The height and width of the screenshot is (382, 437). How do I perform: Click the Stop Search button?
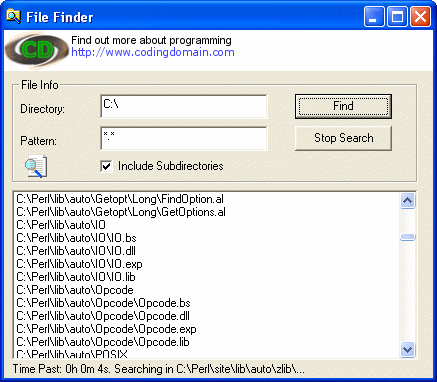343,138
